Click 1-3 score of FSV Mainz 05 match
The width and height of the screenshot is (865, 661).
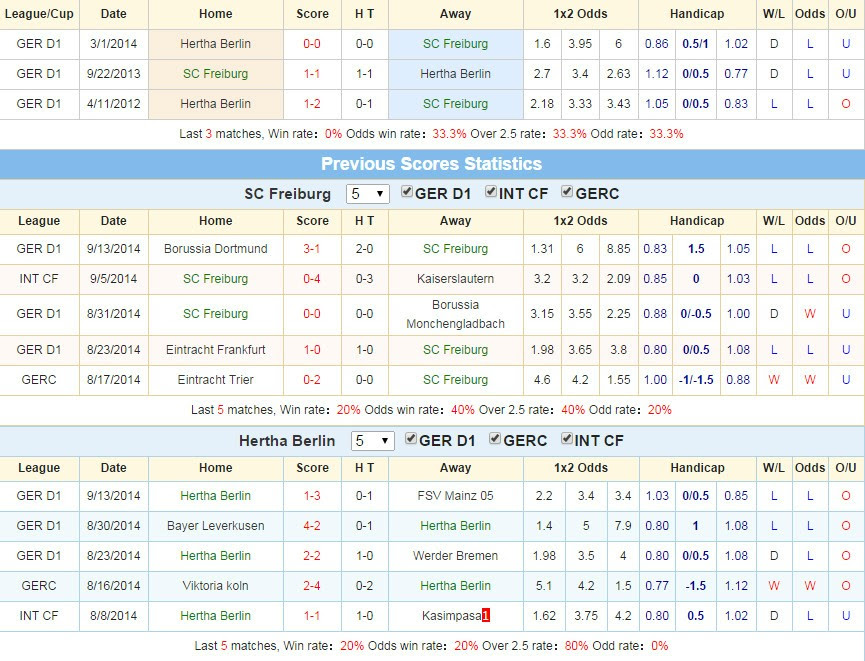pos(312,495)
